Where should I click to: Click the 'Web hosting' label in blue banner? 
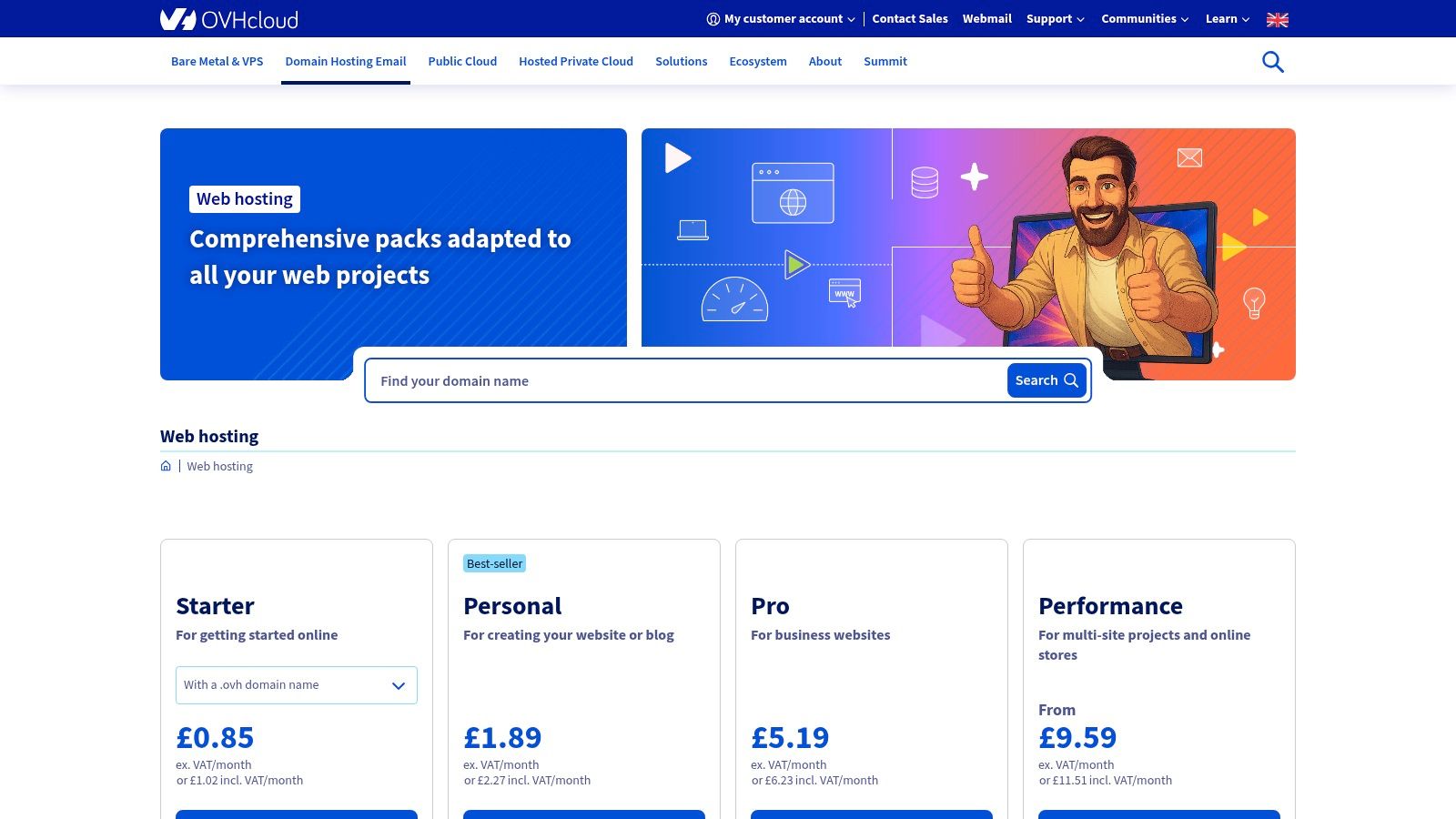point(245,199)
